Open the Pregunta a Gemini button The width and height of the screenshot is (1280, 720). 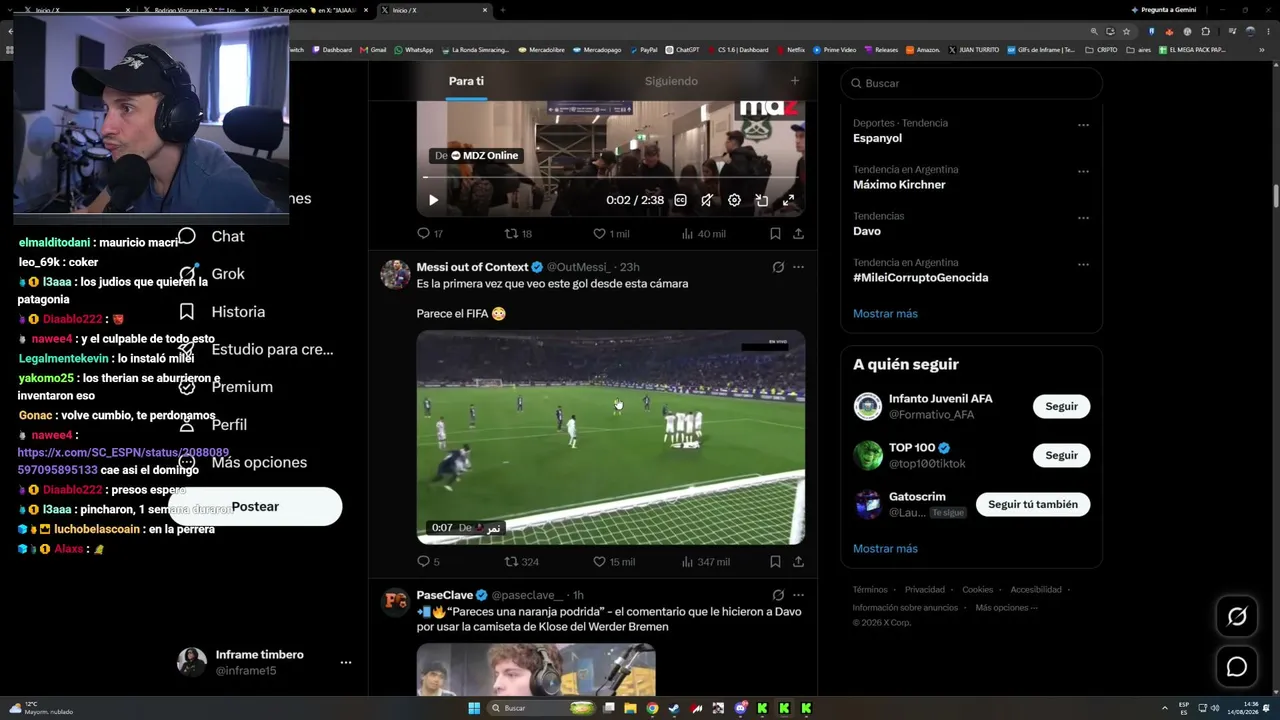pyautogui.click(x=1163, y=10)
